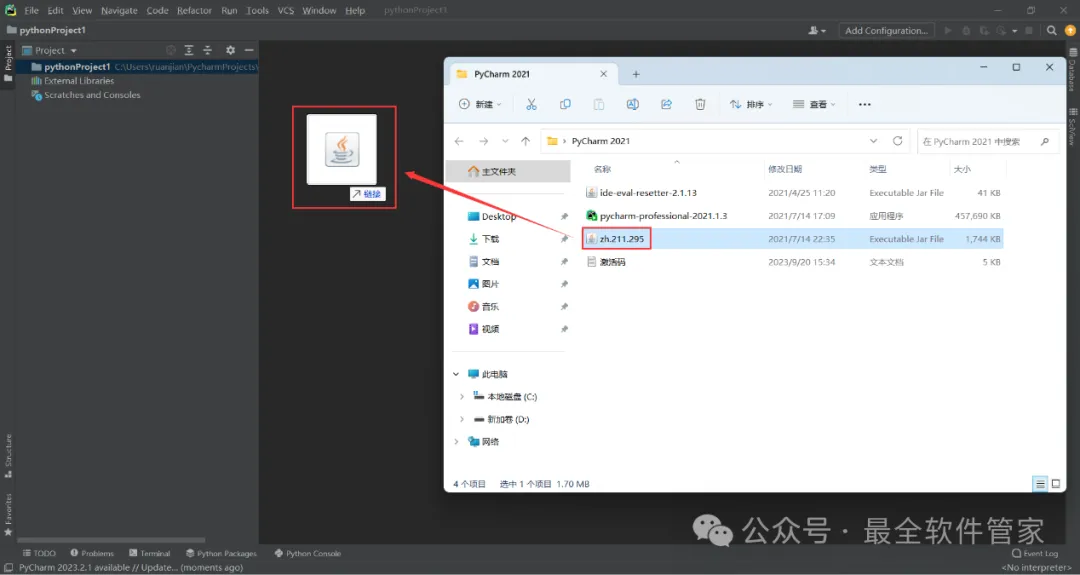Image resolution: width=1080 pixels, height=575 pixels.
Task: Open the File menu in PyCharm
Action: [32, 10]
